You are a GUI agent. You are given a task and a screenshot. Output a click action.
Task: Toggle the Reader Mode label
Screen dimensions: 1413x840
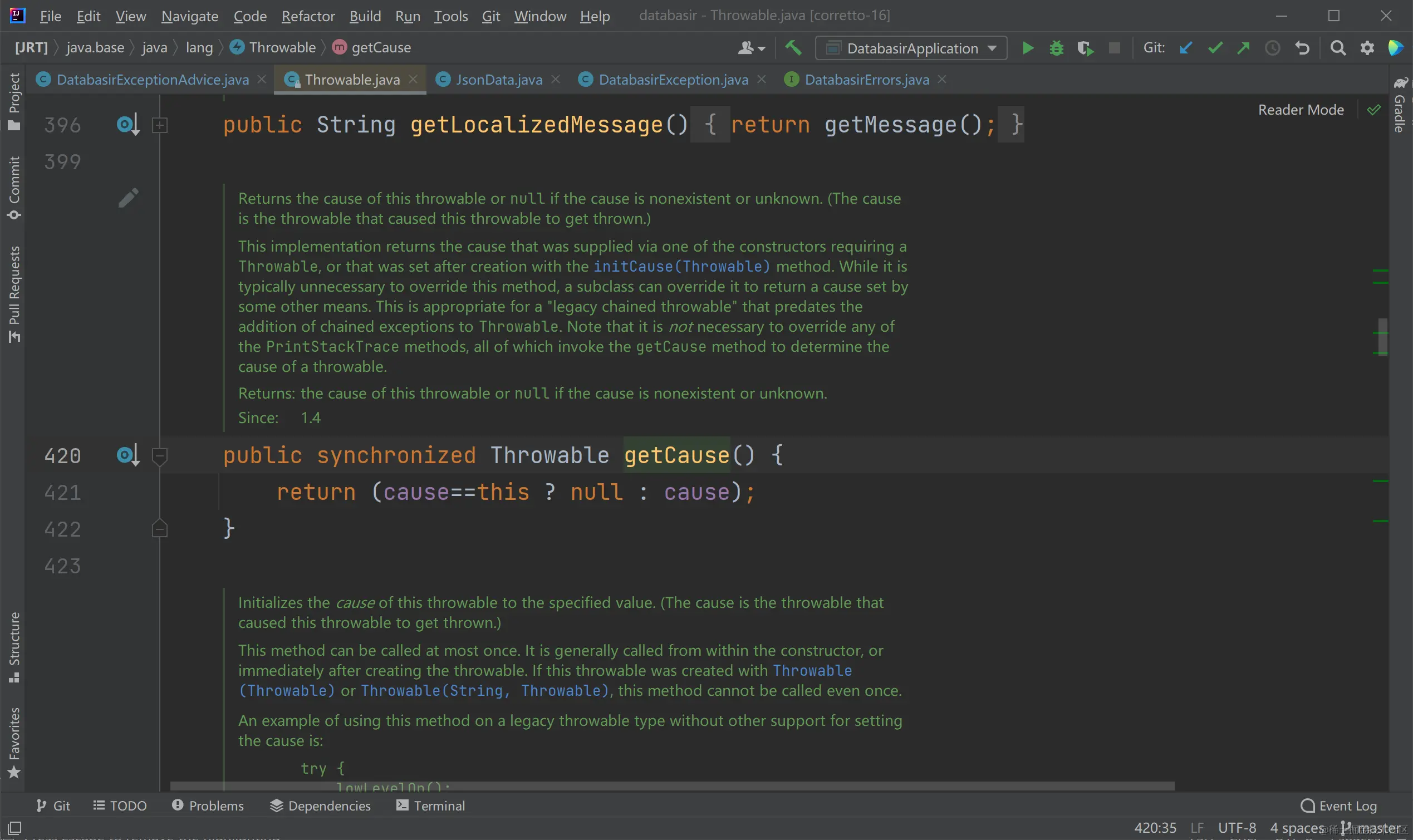coord(1301,110)
